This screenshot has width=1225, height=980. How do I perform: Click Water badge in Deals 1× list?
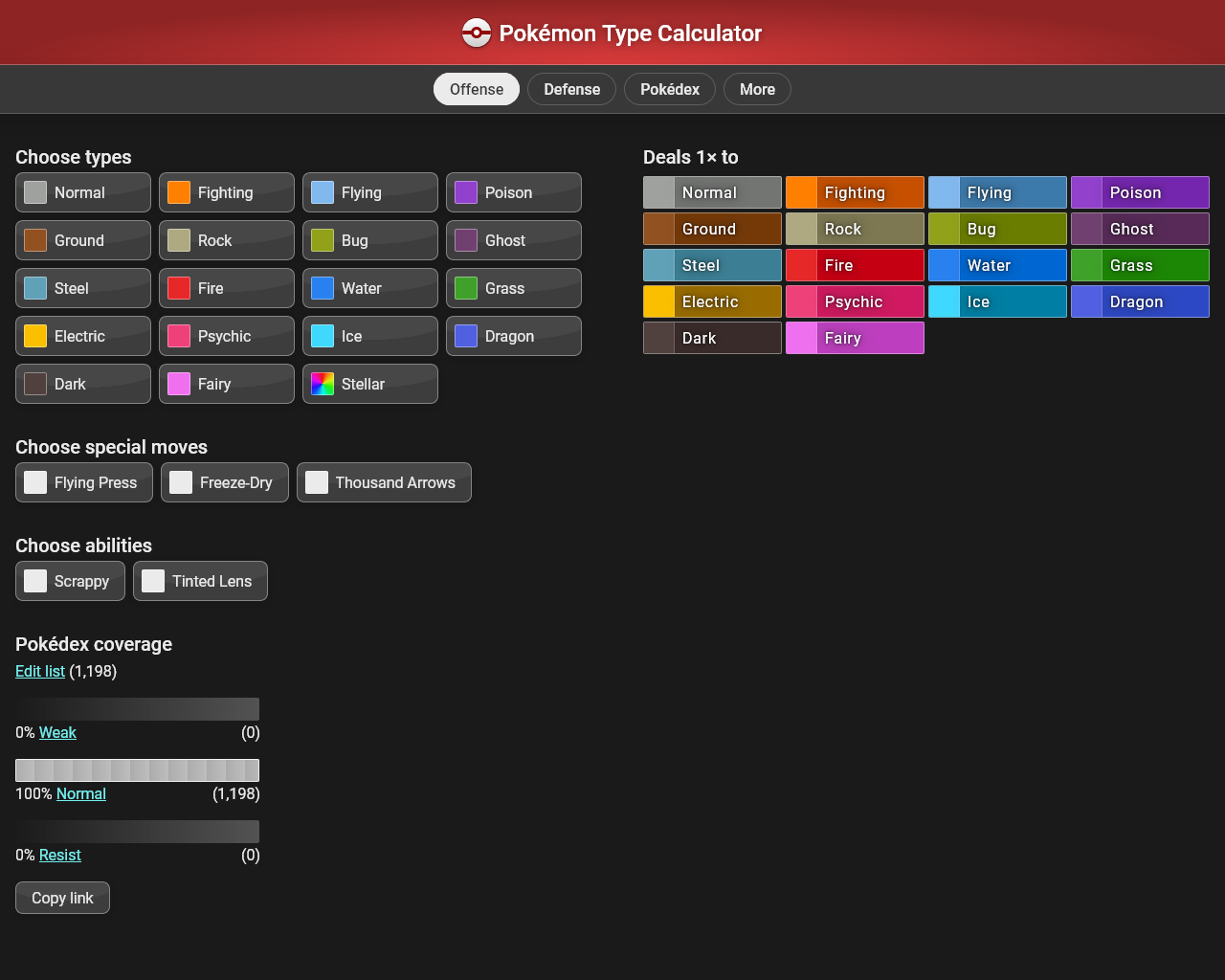click(997, 265)
